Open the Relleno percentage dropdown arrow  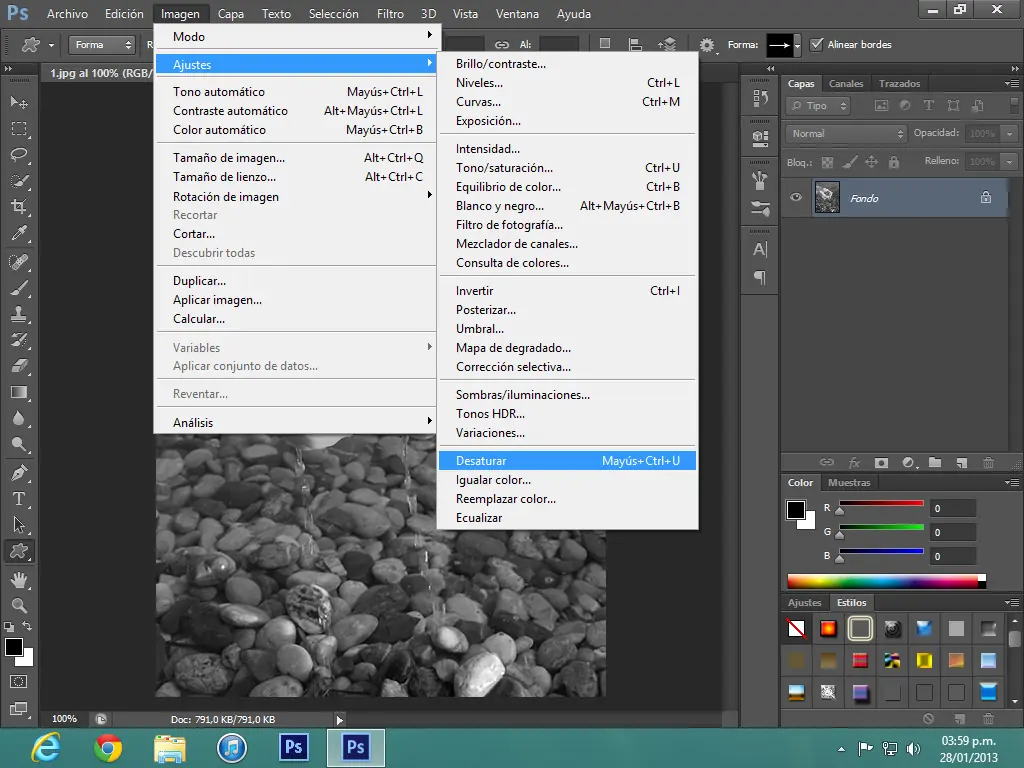point(1010,161)
